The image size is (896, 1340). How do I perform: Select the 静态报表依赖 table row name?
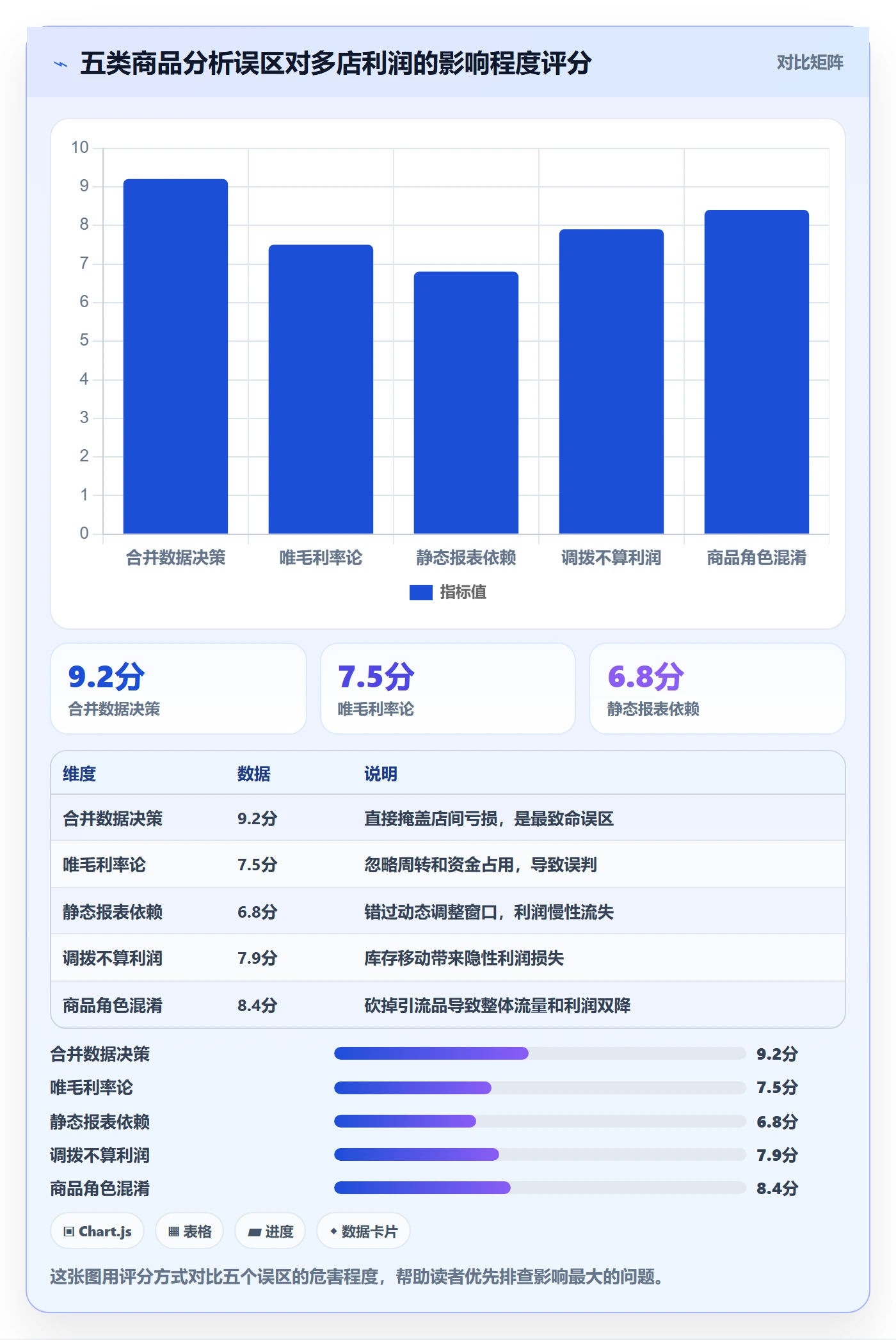tap(113, 912)
